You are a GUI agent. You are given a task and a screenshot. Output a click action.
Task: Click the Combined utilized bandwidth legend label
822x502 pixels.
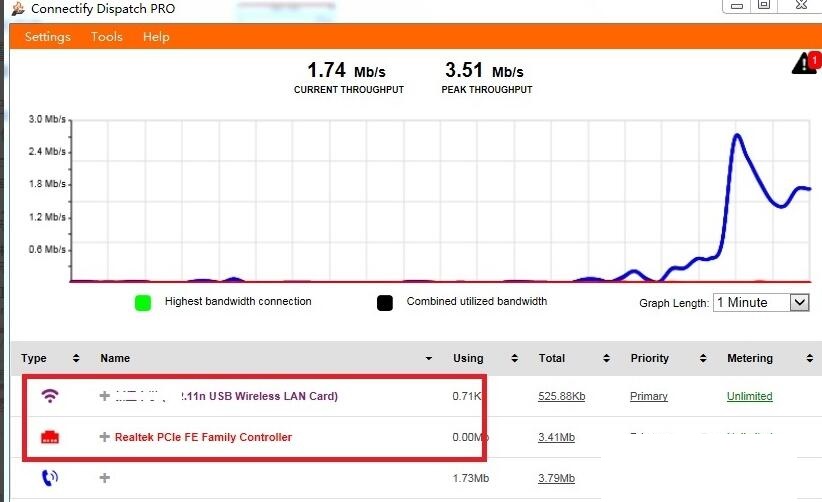tap(477, 301)
